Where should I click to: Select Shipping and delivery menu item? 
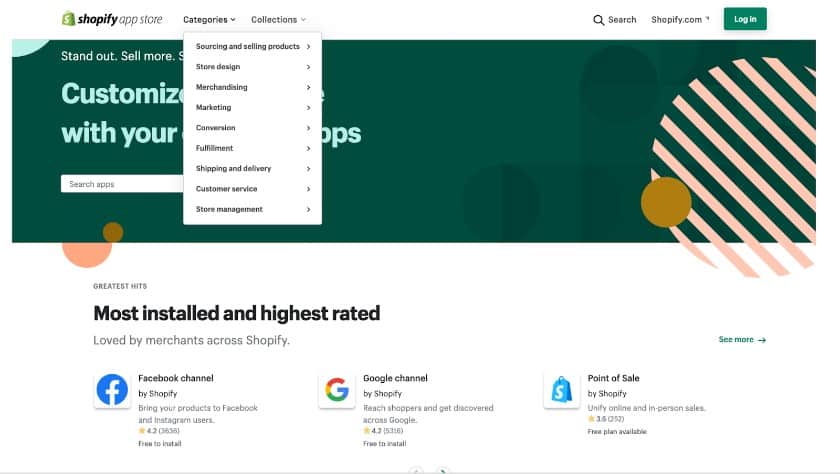[233, 168]
